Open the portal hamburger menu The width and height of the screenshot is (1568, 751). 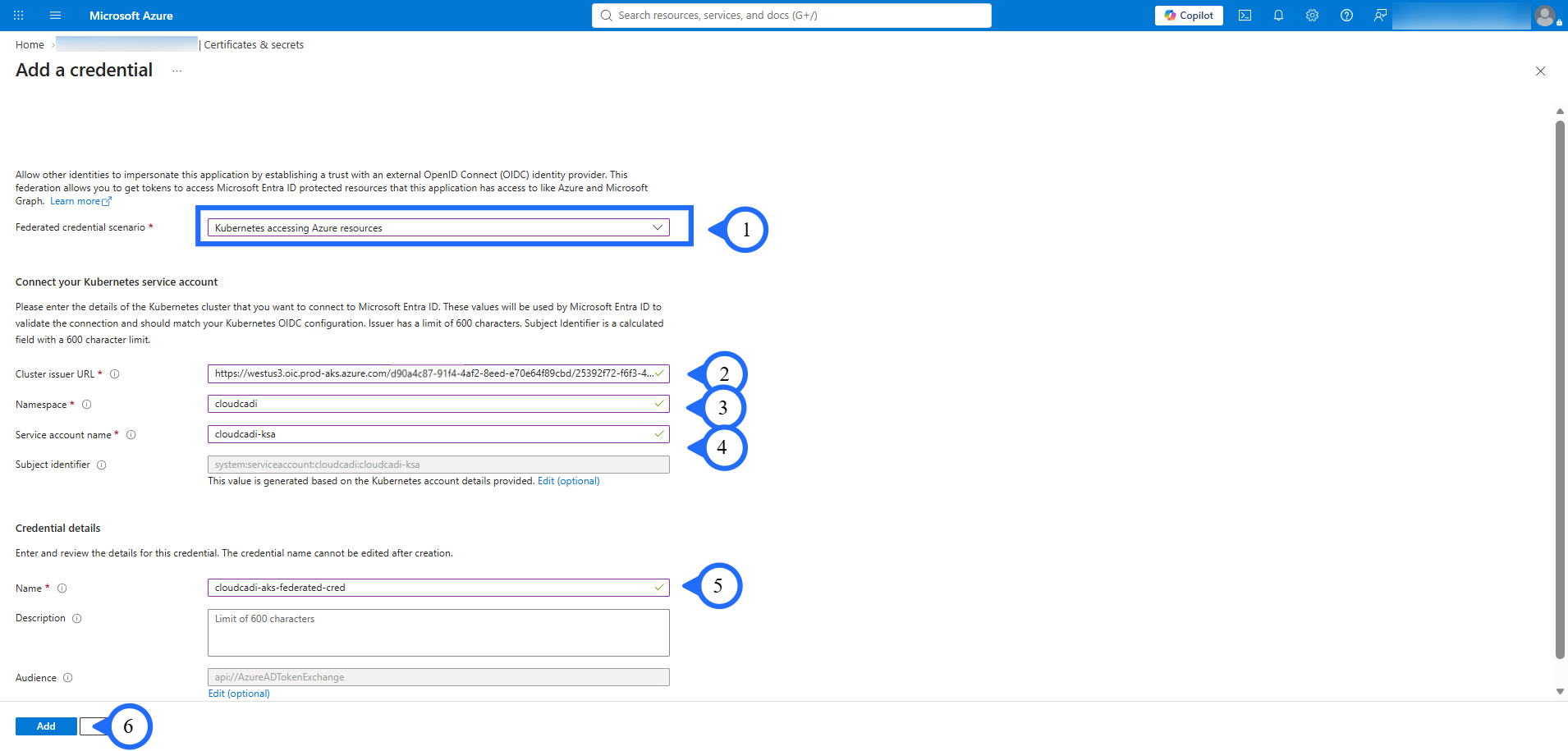pyautogui.click(x=55, y=16)
